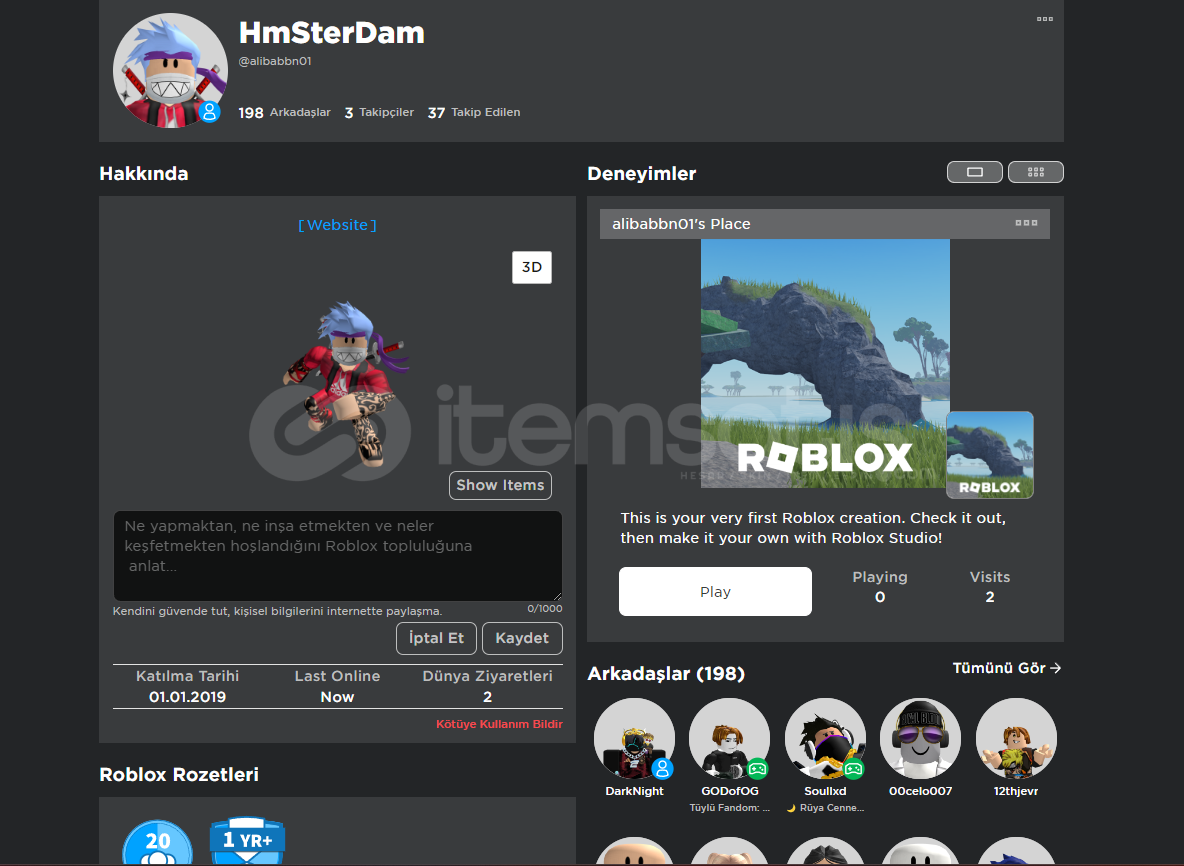Screen dimensions: 1184x866
Task: Switch experiences to grid view
Action: pyautogui.click(x=1035, y=172)
